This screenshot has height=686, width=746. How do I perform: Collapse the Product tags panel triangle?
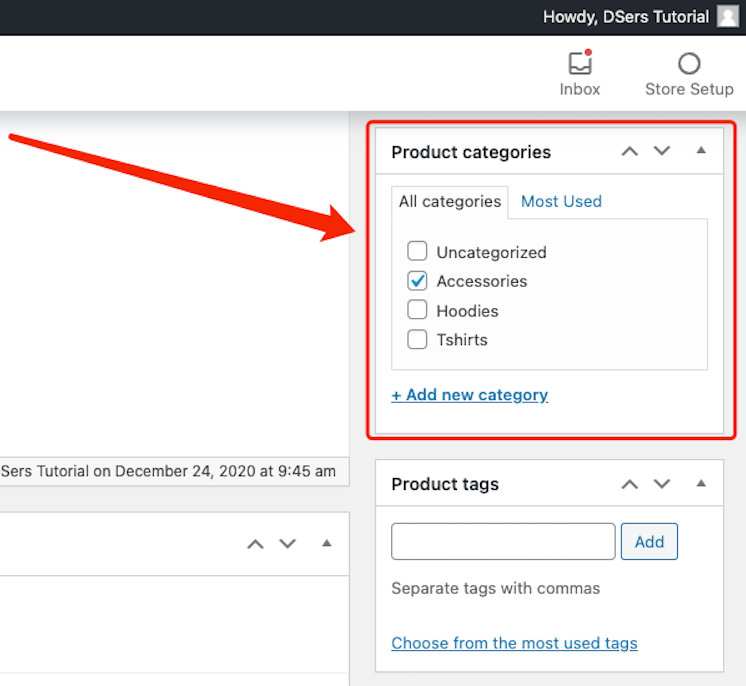click(x=701, y=483)
